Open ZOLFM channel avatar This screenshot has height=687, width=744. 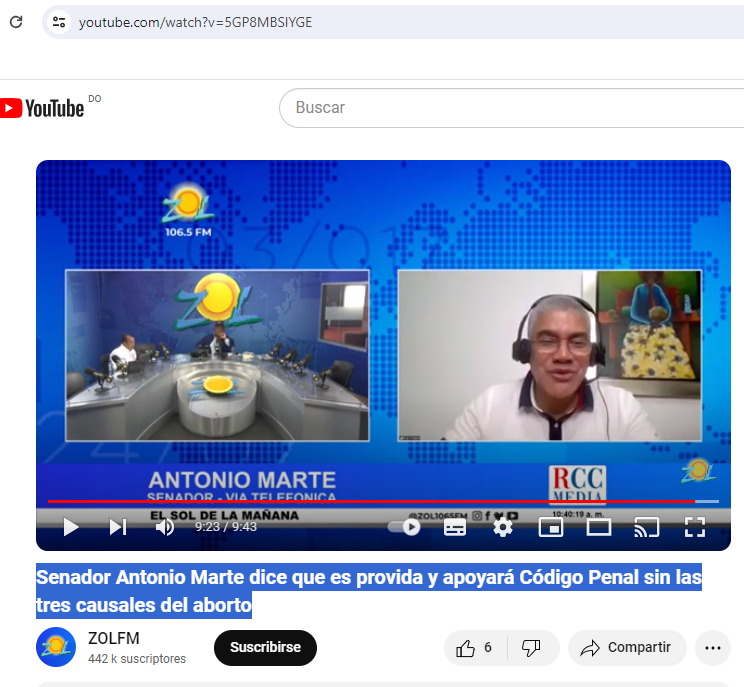pos(56,647)
